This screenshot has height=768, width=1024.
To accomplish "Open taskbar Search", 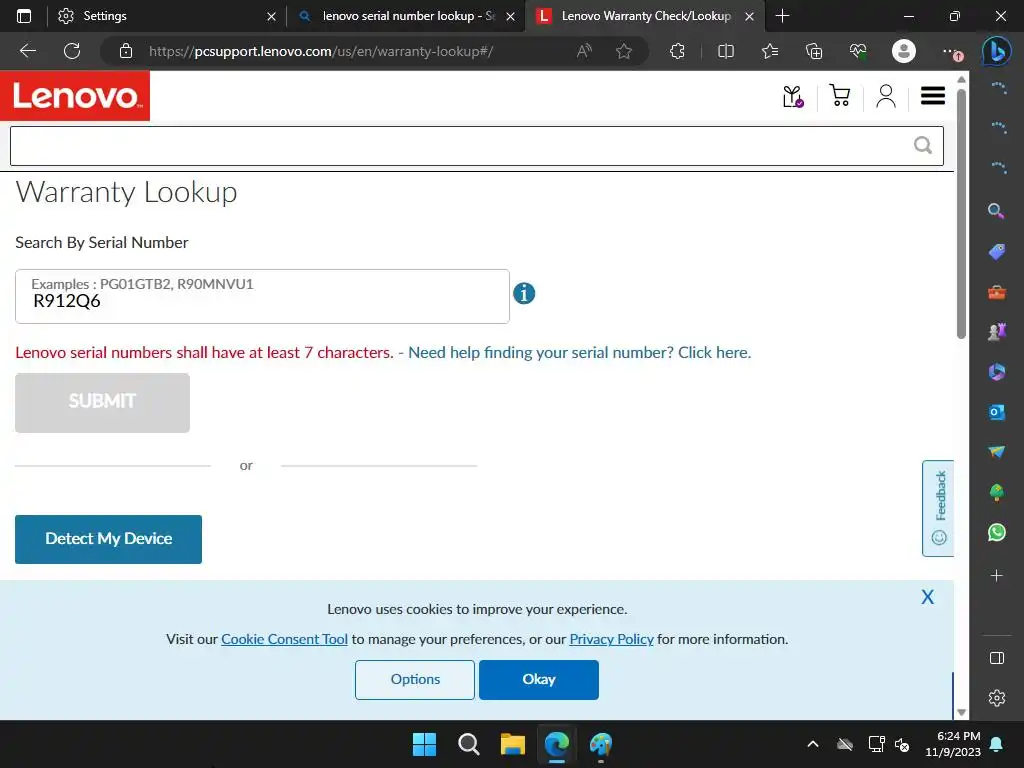I will point(468,744).
